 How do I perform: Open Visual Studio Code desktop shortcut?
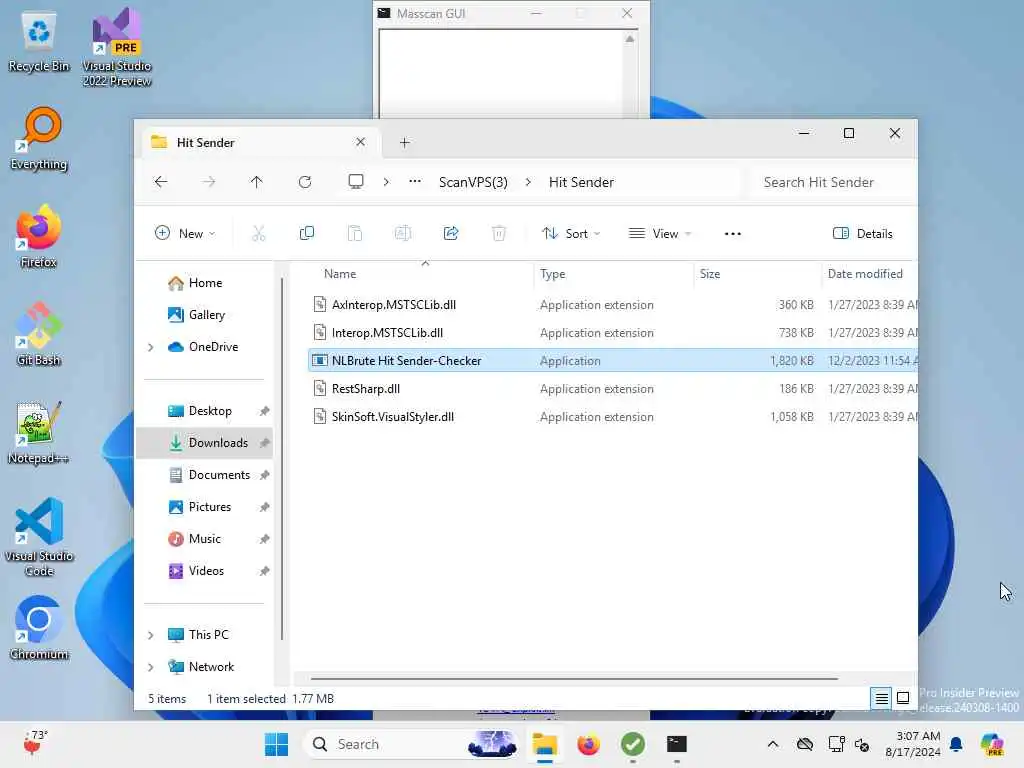click(39, 537)
